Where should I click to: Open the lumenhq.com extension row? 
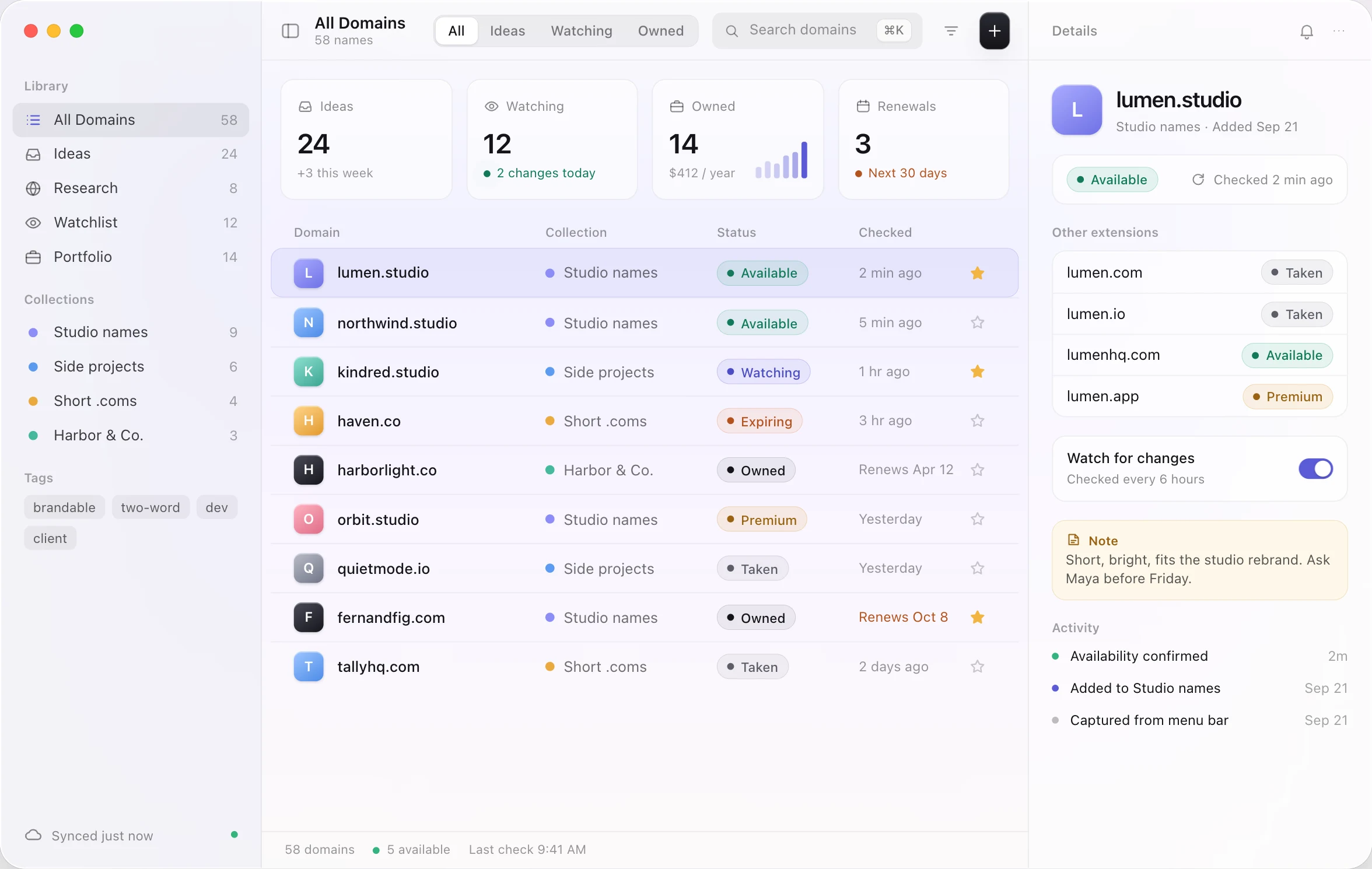[1199, 355]
